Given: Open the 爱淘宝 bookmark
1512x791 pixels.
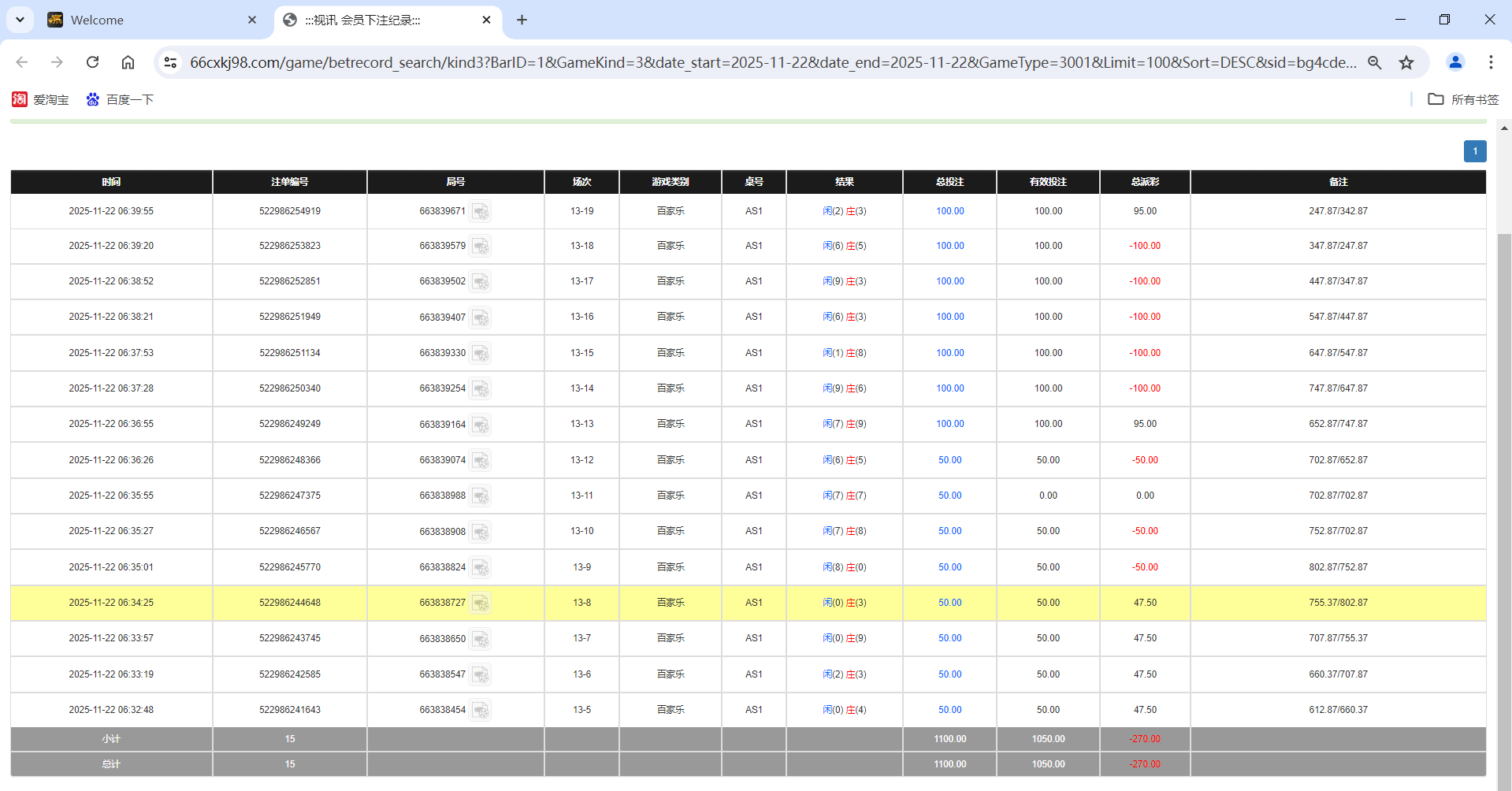Looking at the screenshot, I should click(x=41, y=99).
